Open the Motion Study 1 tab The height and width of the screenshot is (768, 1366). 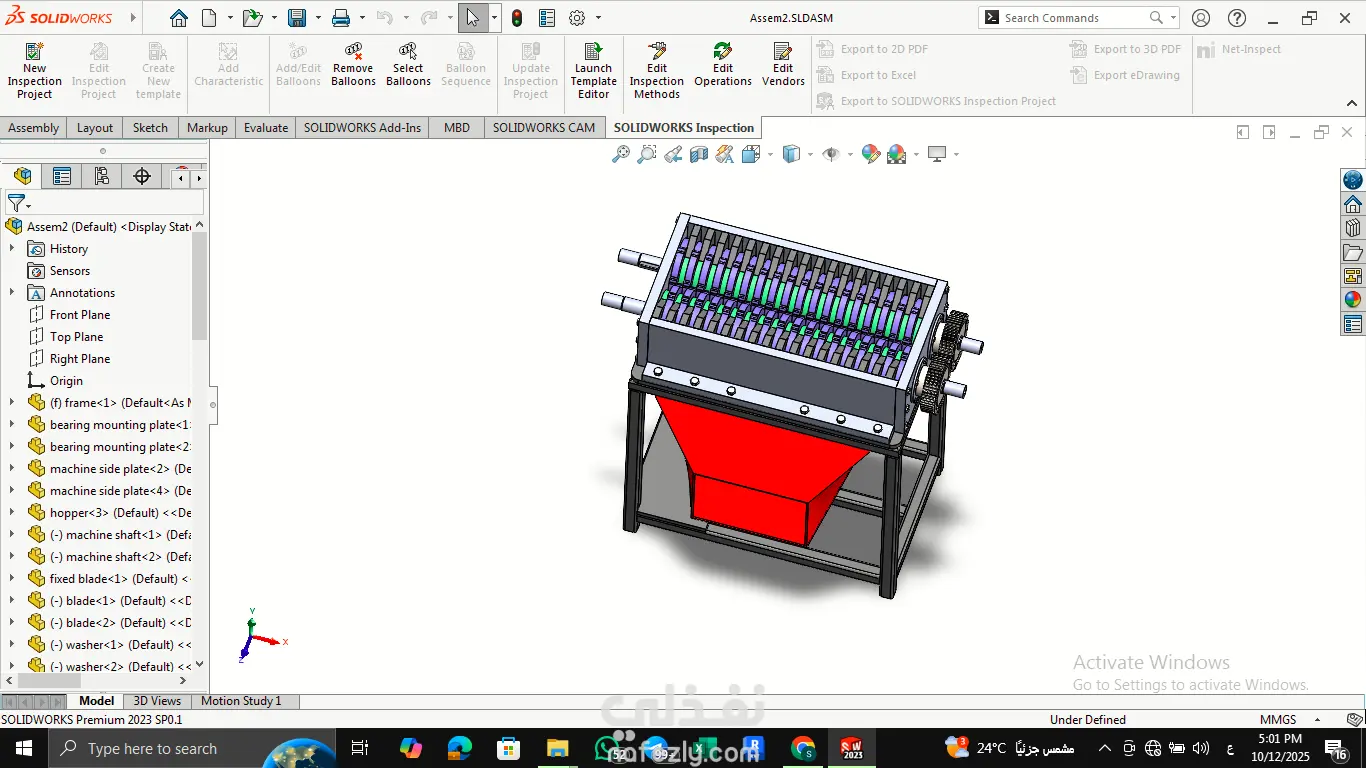241,701
